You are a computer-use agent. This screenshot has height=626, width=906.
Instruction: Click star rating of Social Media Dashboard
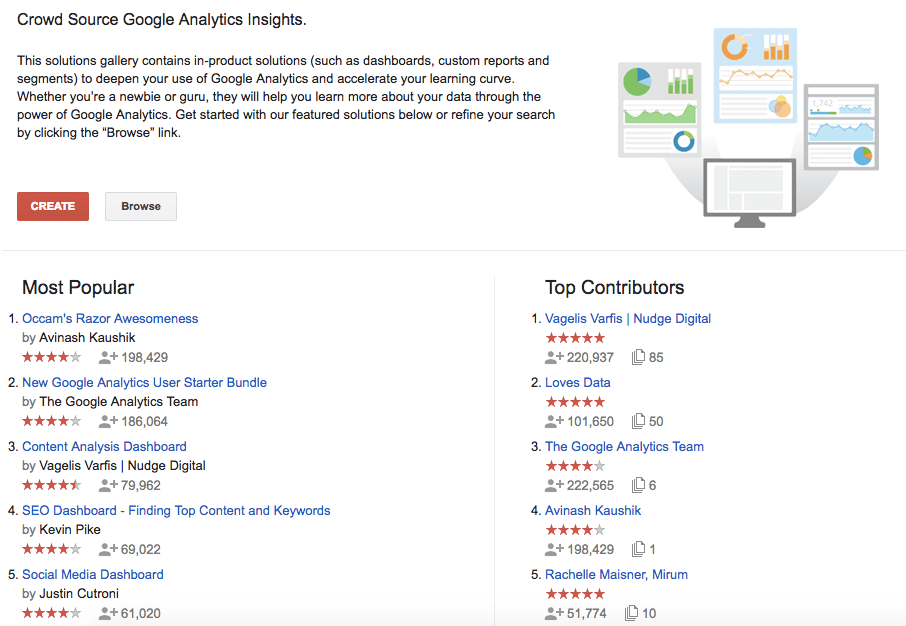pos(51,613)
